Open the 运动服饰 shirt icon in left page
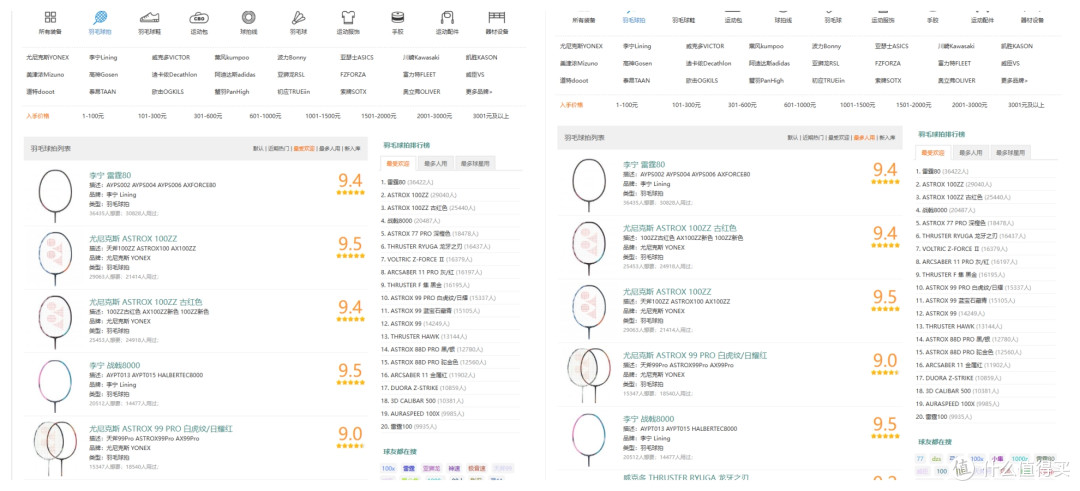Image resolution: width=1080 pixels, height=491 pixels. pos(348,17)
